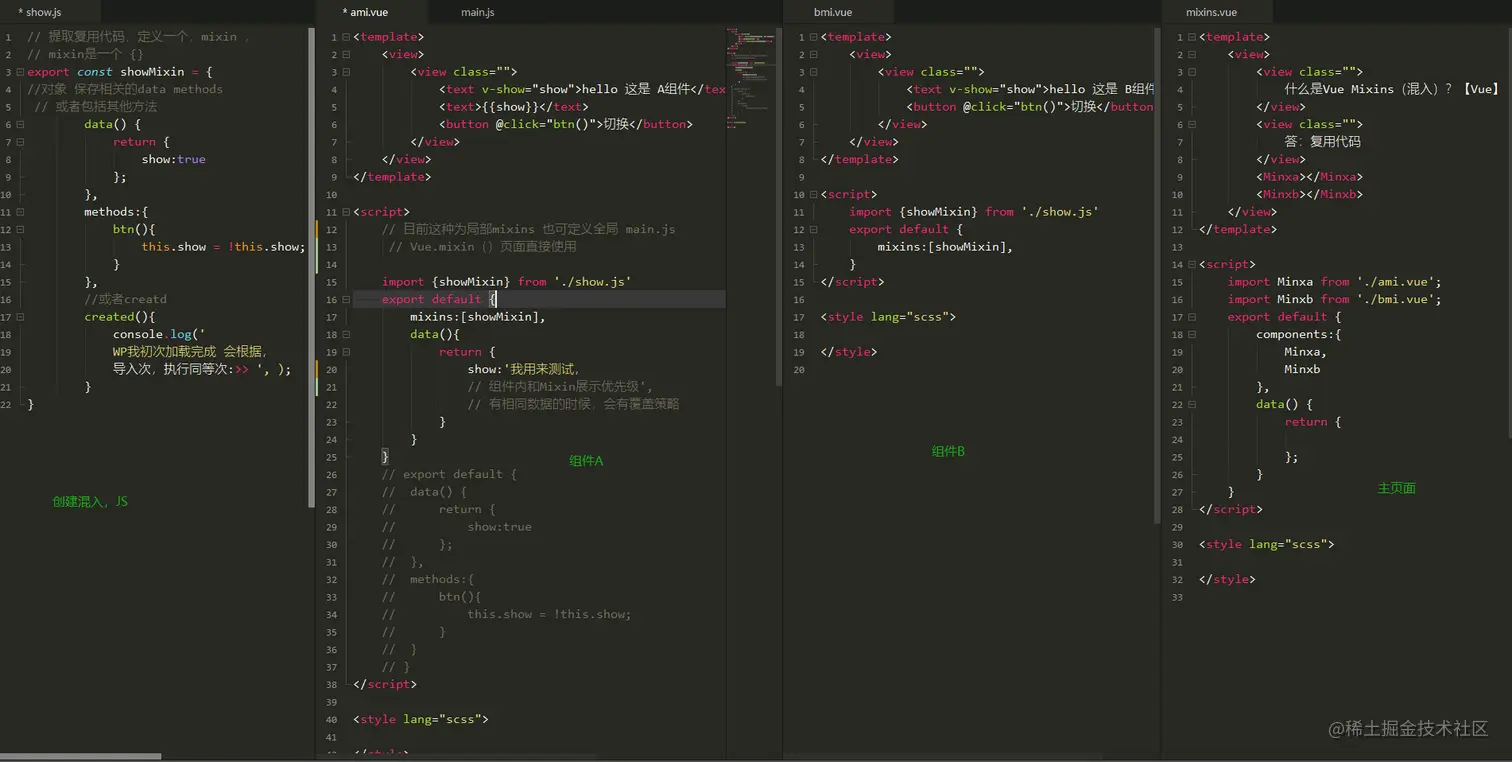Image resolution: width=1512 pixels, height=762 pixels.
Task: Collapse the script block in mixins.vue
Action: point(1192,264)
